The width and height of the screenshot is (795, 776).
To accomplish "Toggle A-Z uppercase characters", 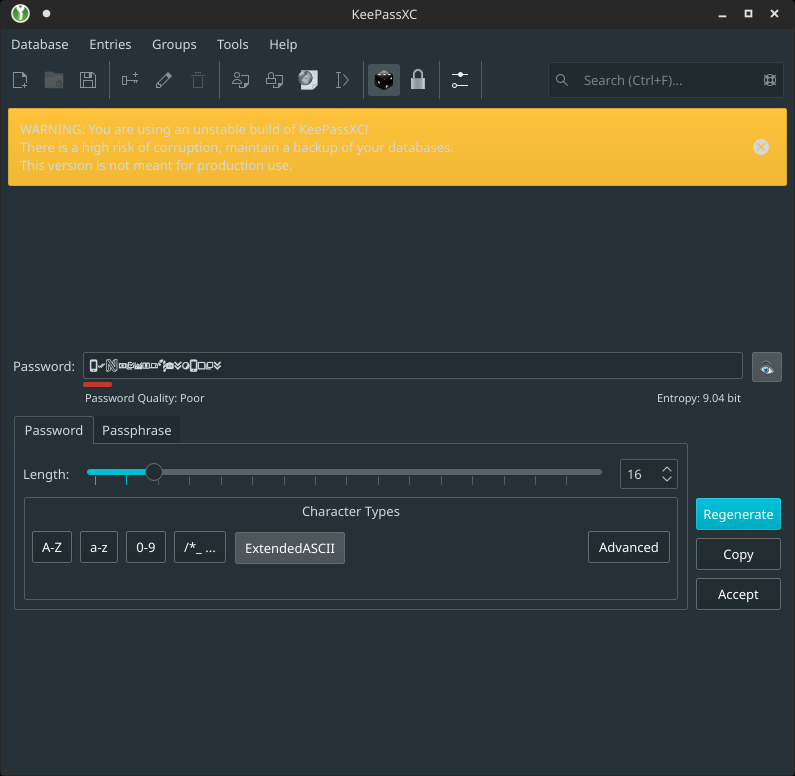I will pos(52,547).
